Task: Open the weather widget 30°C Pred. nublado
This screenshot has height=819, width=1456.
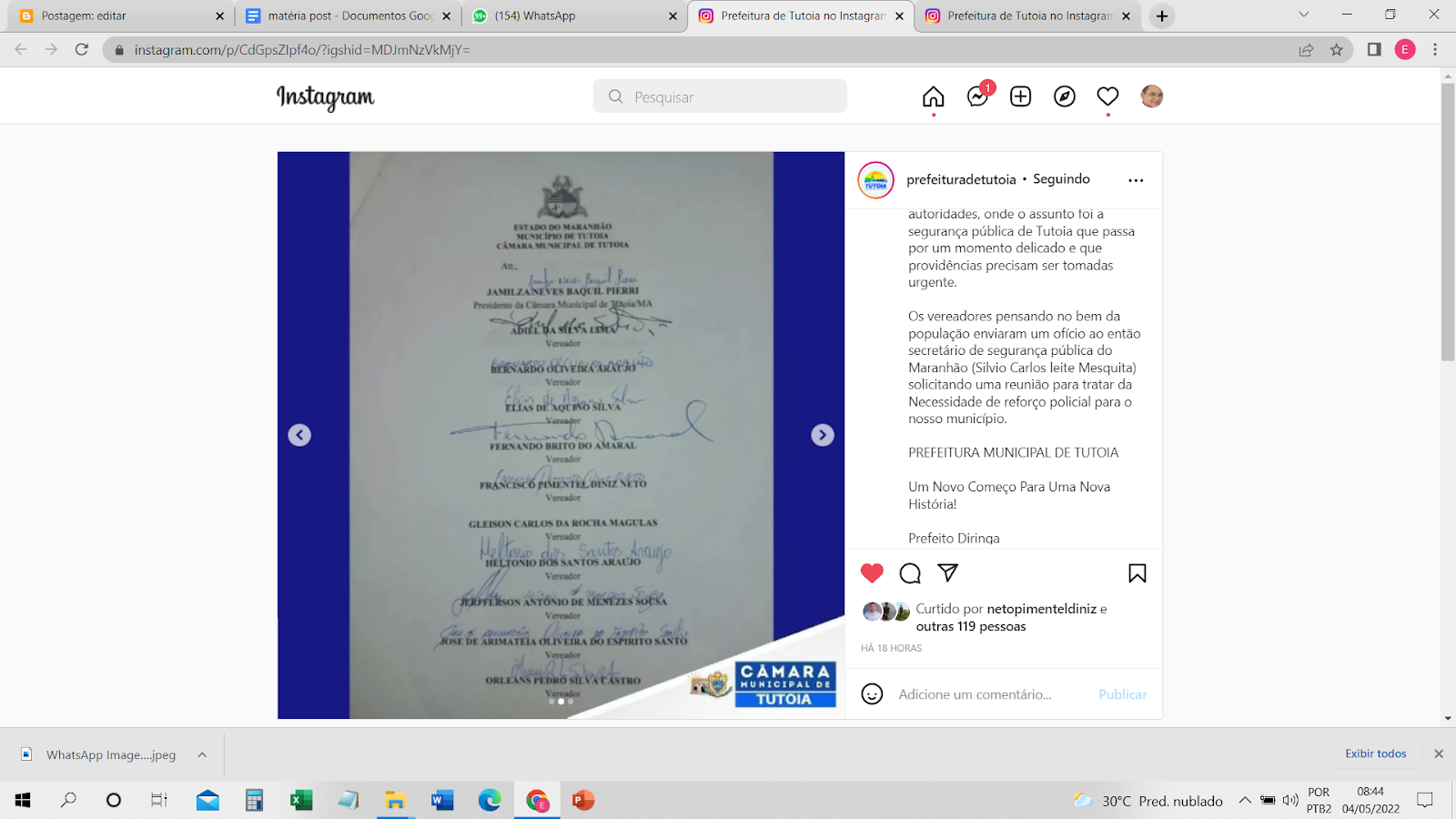Action: (1148, 801)
